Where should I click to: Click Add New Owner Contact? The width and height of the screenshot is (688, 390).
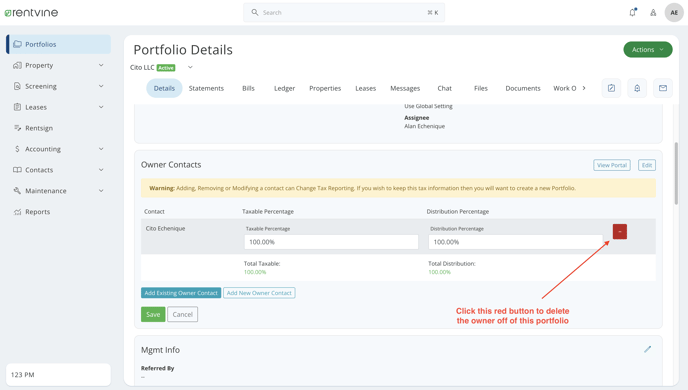pos(259,293)
